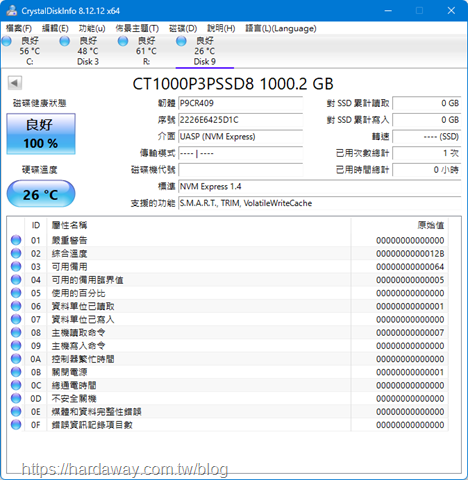The height and width of the screenshot is (480, 468).
Task: Click the status orb for Disk 3
Action: click(64, 41)
